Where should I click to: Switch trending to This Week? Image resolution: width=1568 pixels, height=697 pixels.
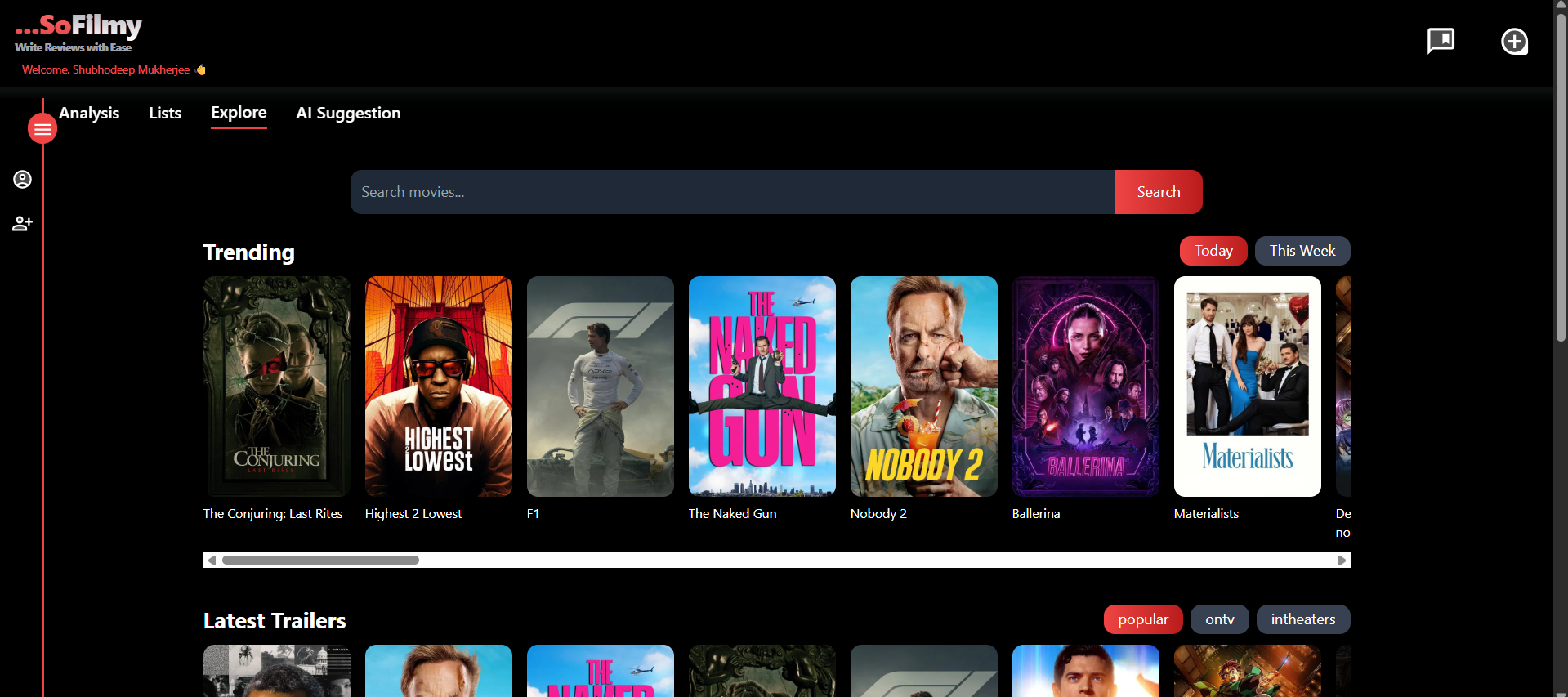[1302, 251]
